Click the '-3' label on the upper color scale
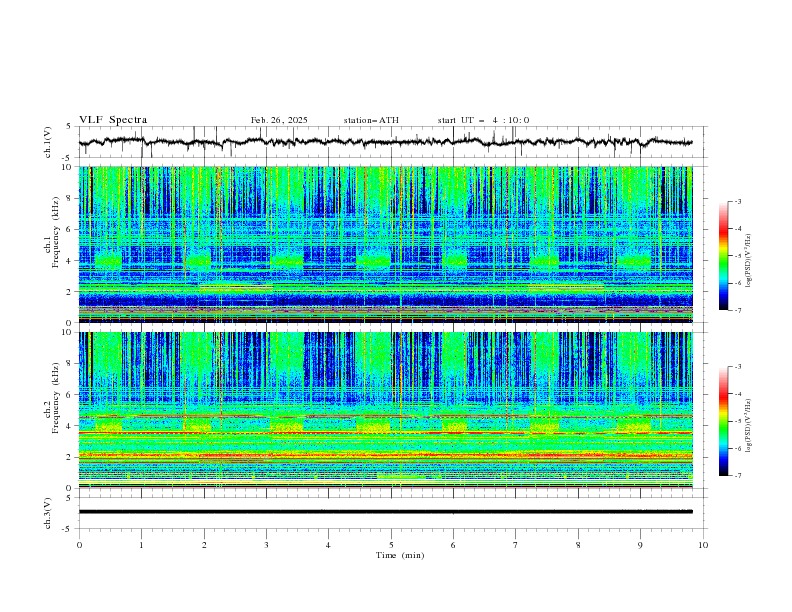The width and height of the screenshot is (792, 612). 737,201
